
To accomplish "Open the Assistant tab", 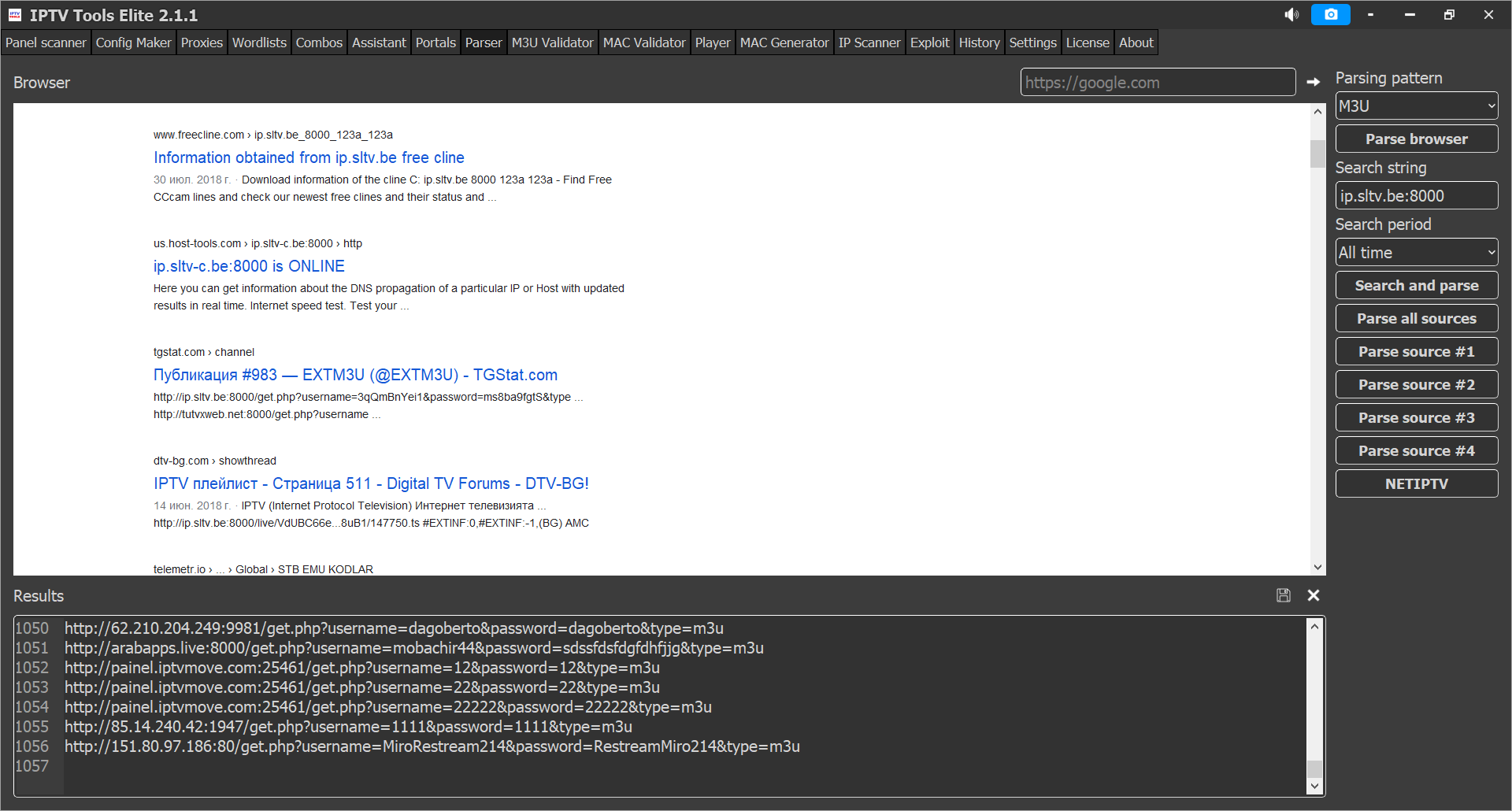I will pyautogui.click(x=379, y=43).
